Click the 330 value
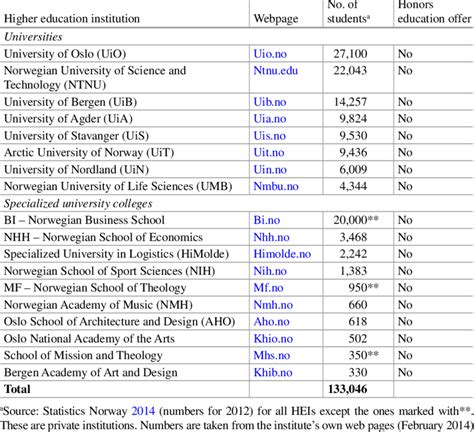The height and width of the screenshot is (432, 474). point(358,372)
